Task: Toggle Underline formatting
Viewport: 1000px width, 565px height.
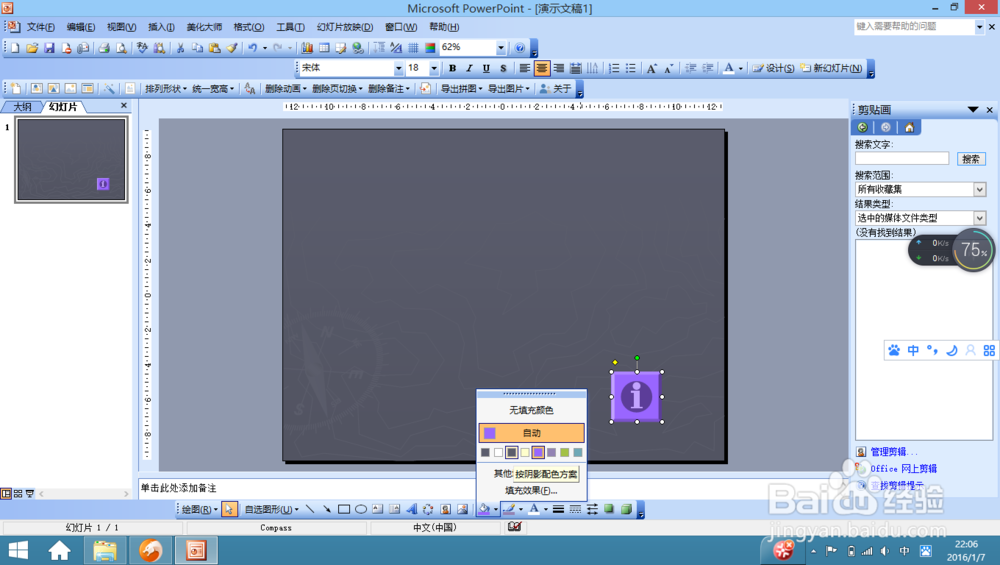Action: coord(486,68)
